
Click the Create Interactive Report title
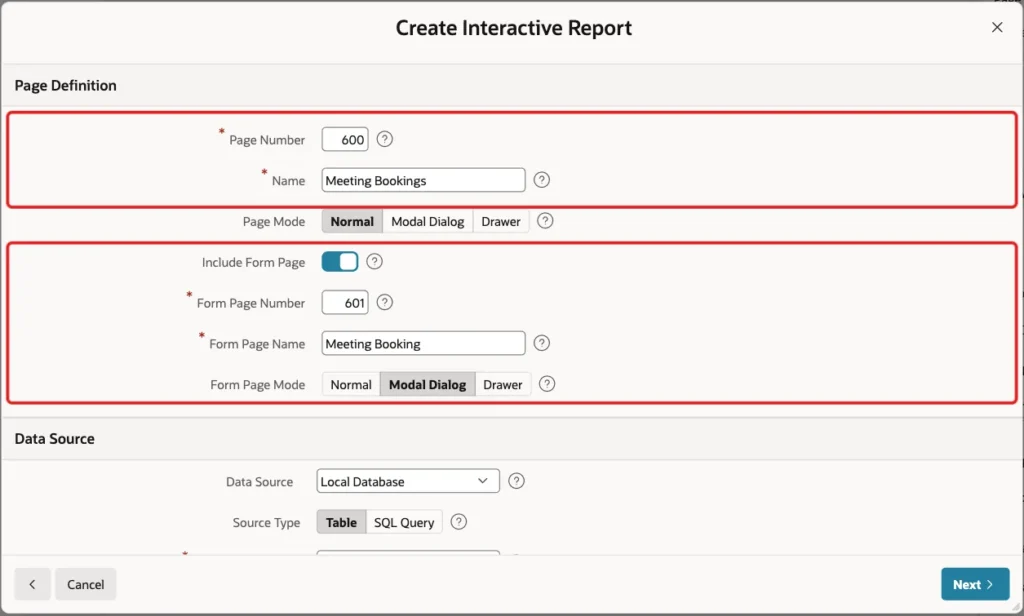tap(514, 28)
